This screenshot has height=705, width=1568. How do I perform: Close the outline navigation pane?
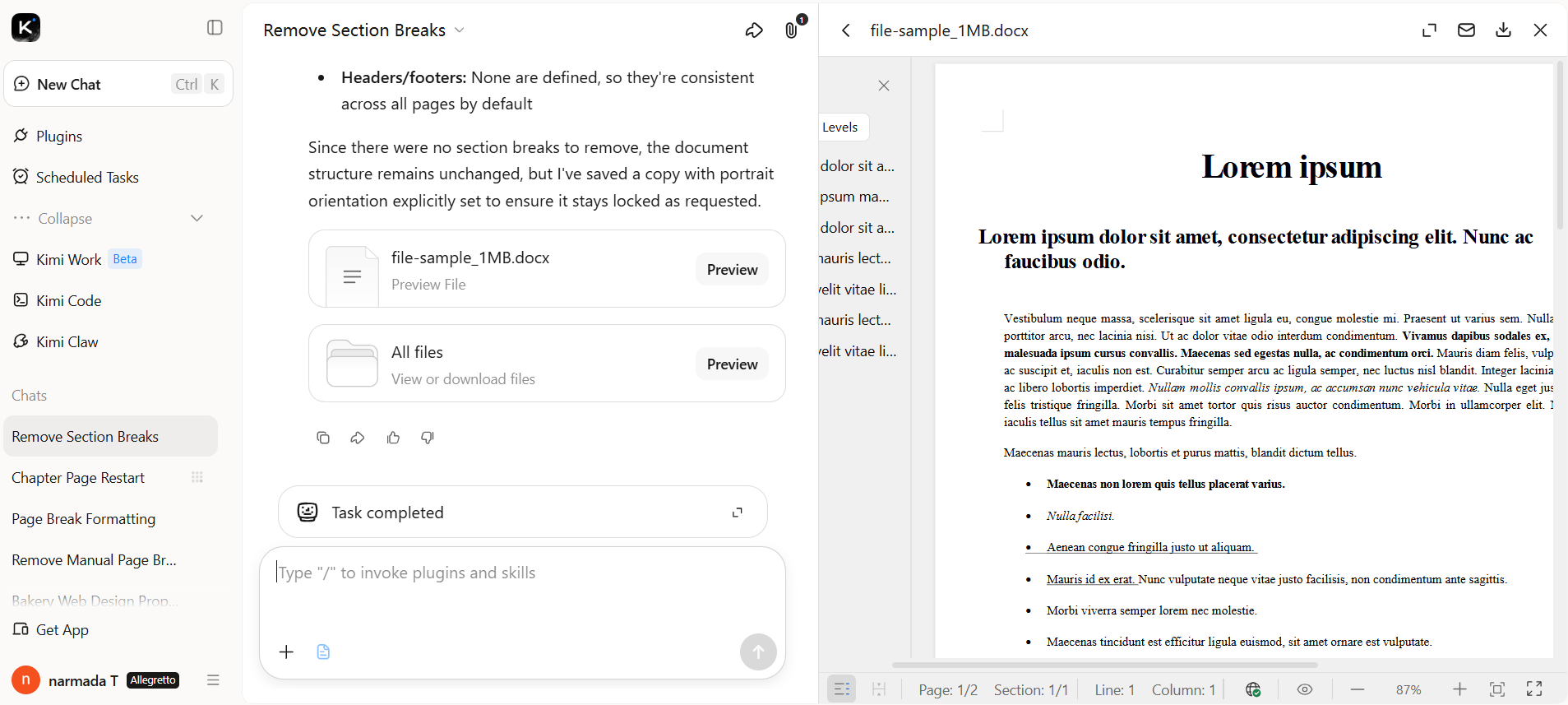click(x=884, y=86)
